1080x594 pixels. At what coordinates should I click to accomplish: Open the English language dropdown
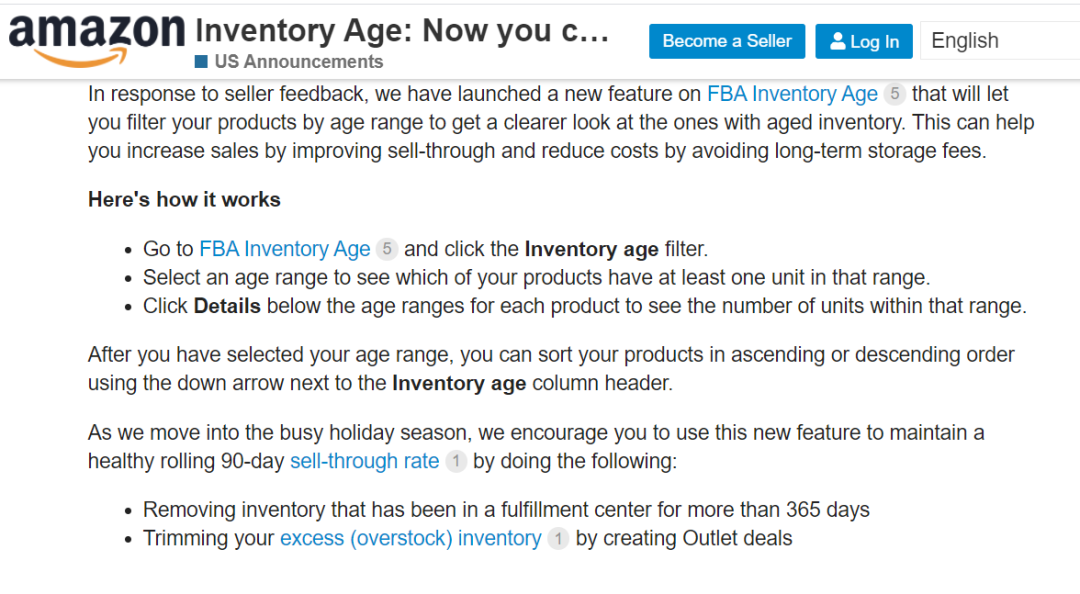[x=1000, y=41]
